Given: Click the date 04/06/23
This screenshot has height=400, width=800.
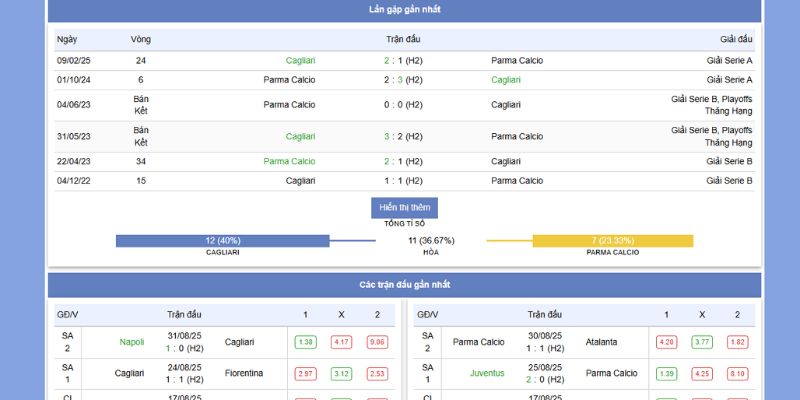Looking at the screenshot, I should pyautogui.click(x=73, y=105).
